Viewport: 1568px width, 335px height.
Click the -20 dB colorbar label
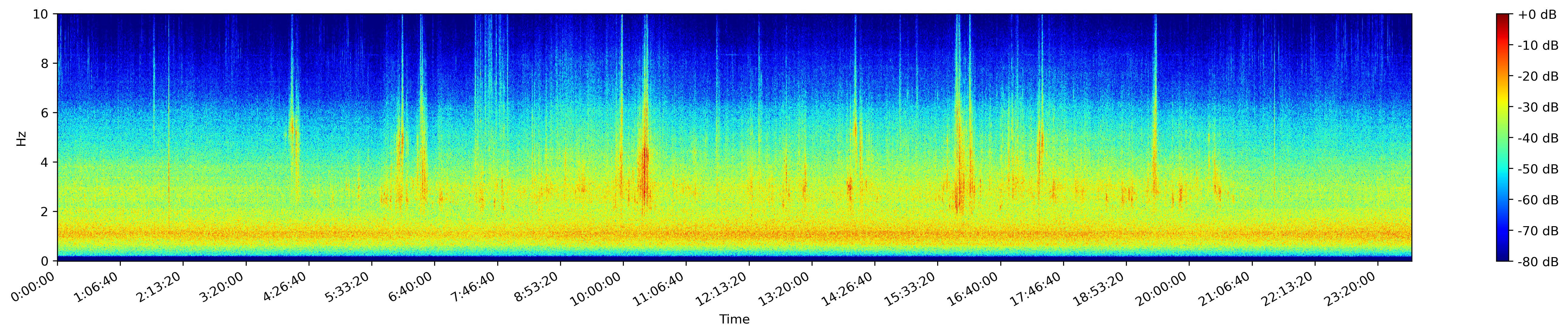point(1538,77)
